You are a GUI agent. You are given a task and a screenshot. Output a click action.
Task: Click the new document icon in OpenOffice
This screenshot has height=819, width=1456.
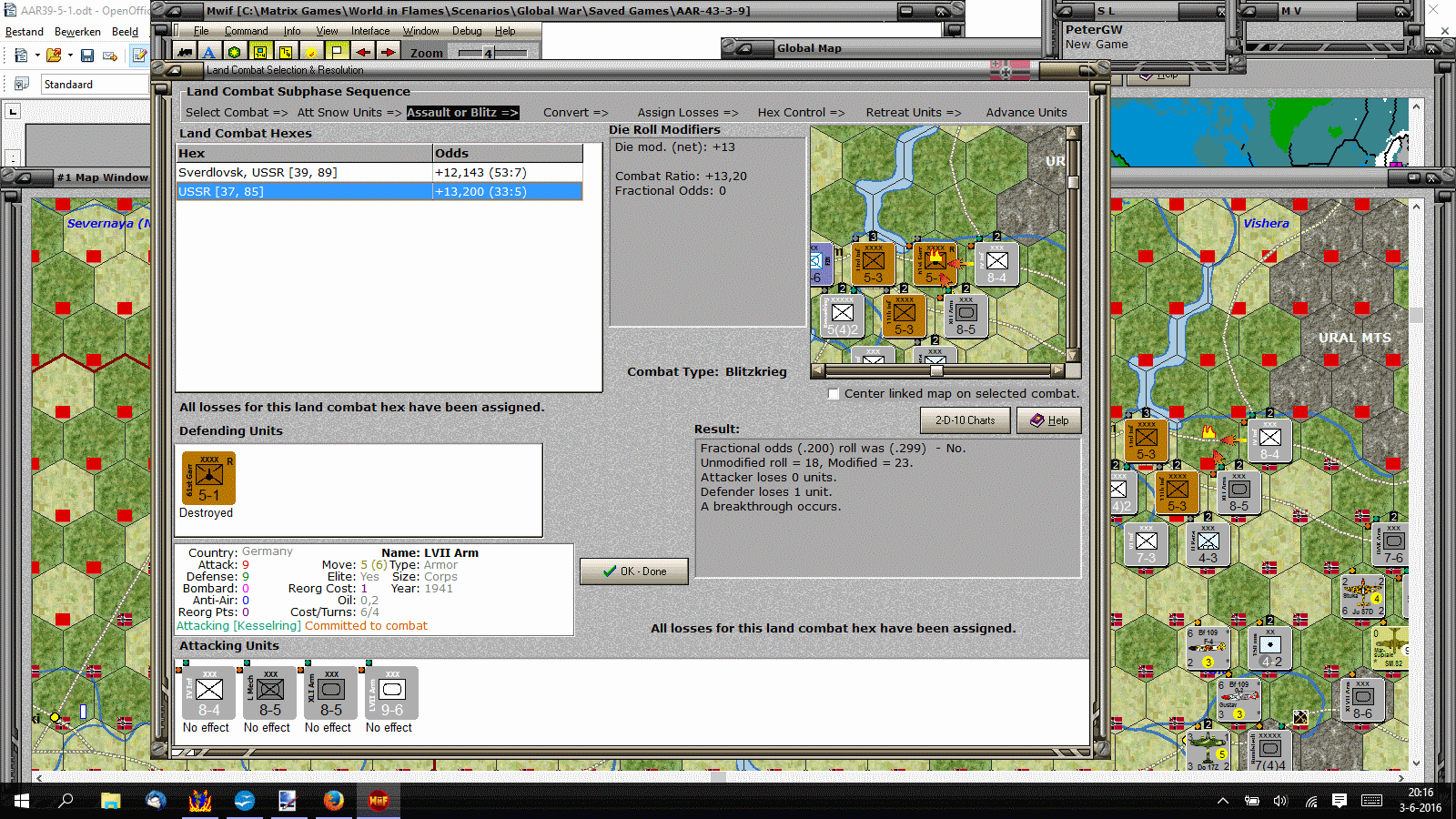point(21,56)
